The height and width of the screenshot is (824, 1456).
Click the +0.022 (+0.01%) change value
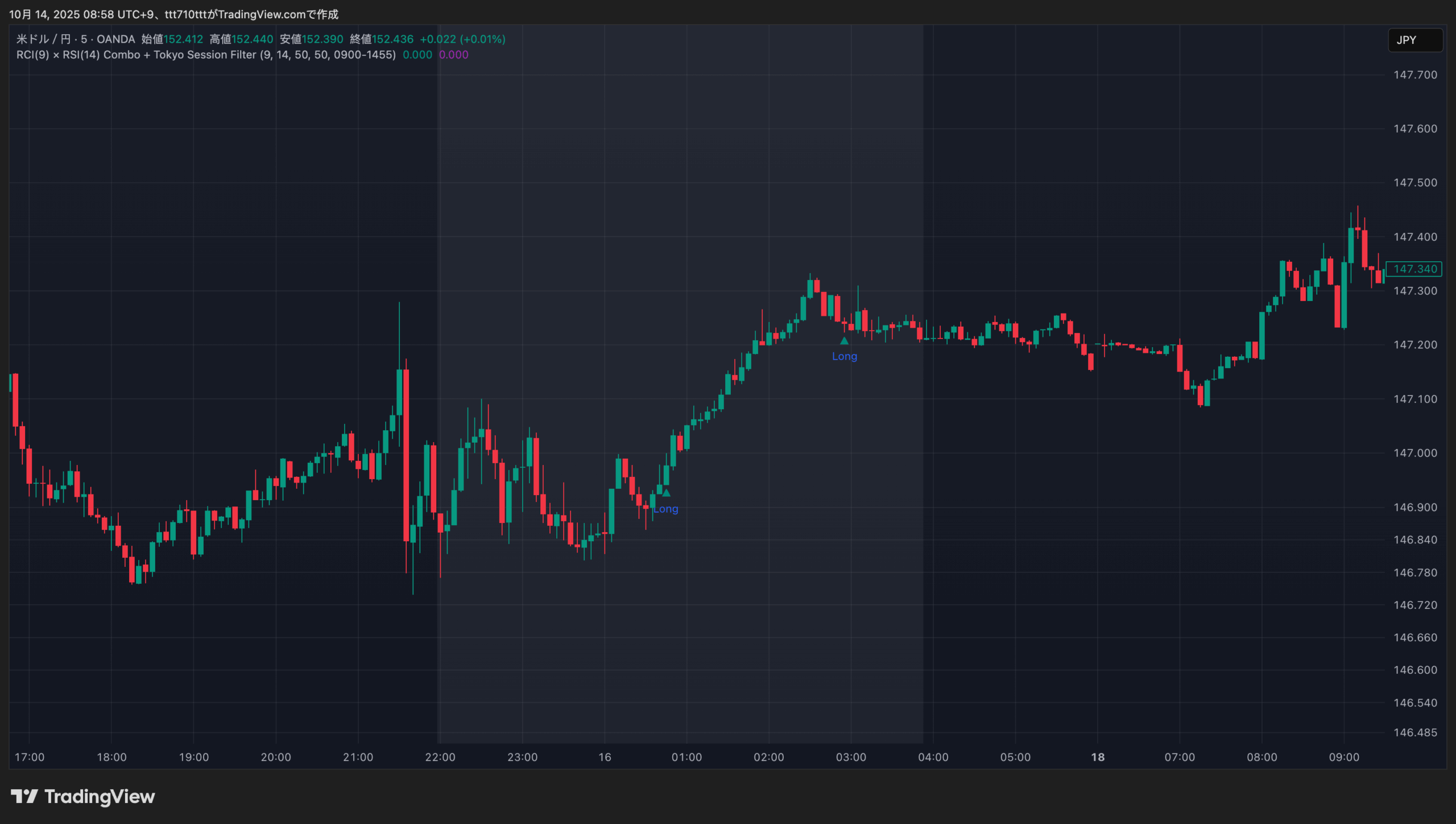[462, 39]
